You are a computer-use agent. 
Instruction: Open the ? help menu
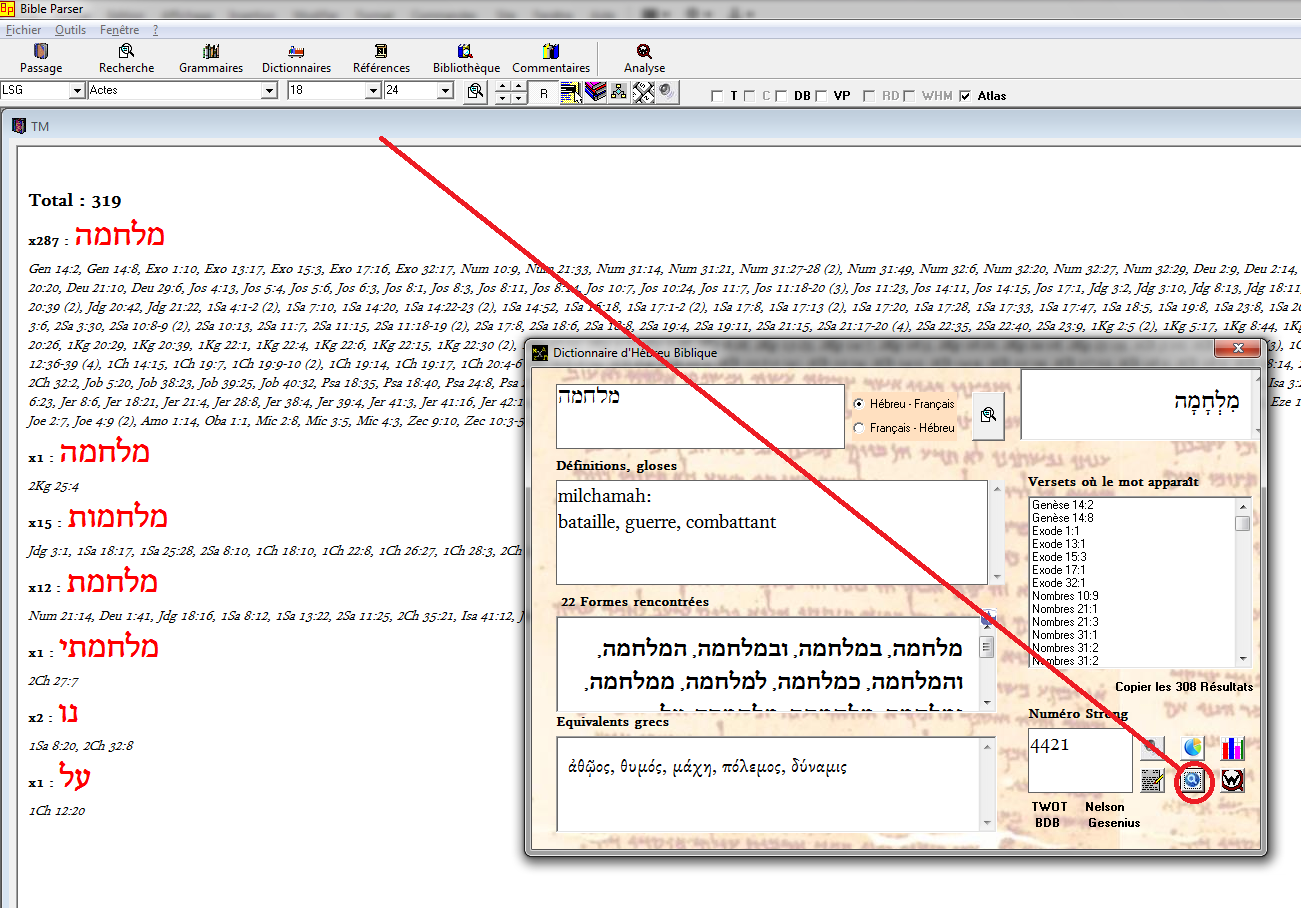coord(156,30)
